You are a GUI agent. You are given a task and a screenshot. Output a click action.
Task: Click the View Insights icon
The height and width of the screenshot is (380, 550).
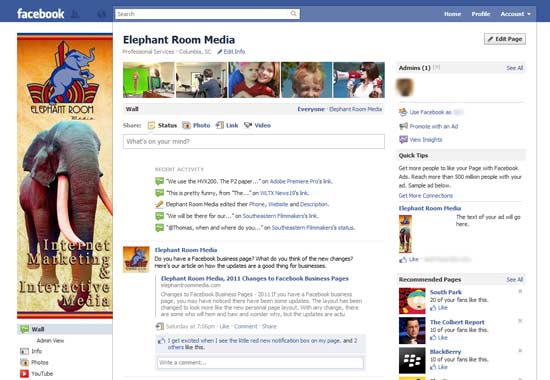coord(403,140)
